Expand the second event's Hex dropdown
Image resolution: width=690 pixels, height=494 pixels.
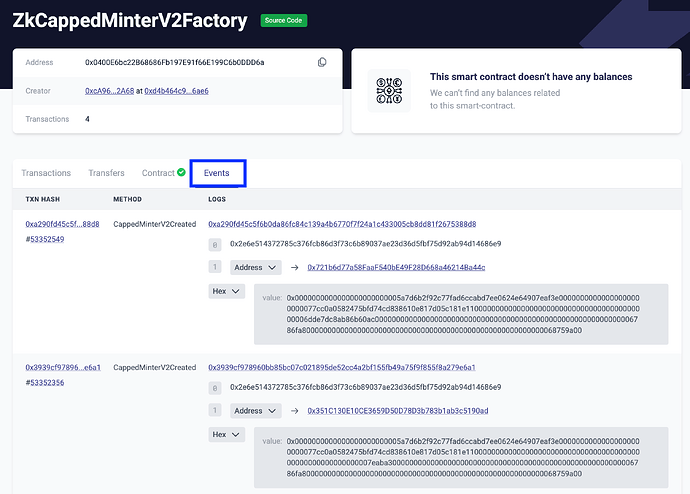click(226, 434)
